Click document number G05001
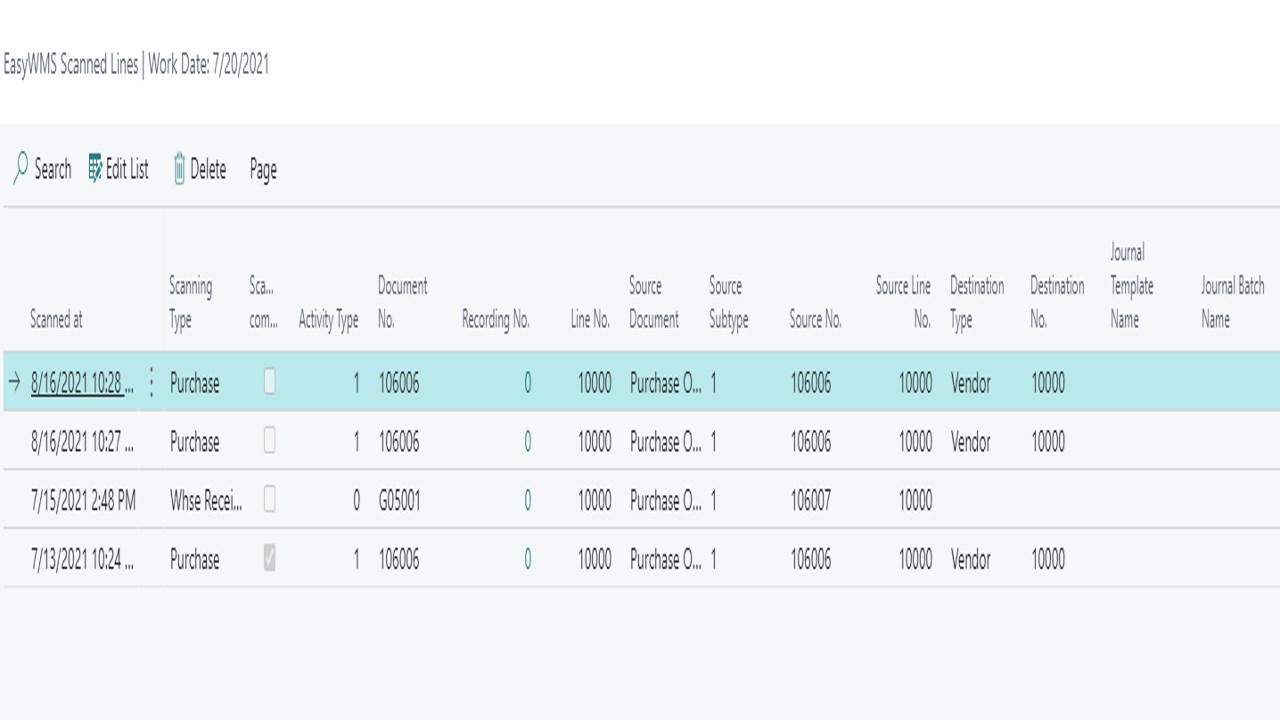This screenshot has height=720, width=1280. (x=399, y=501)
